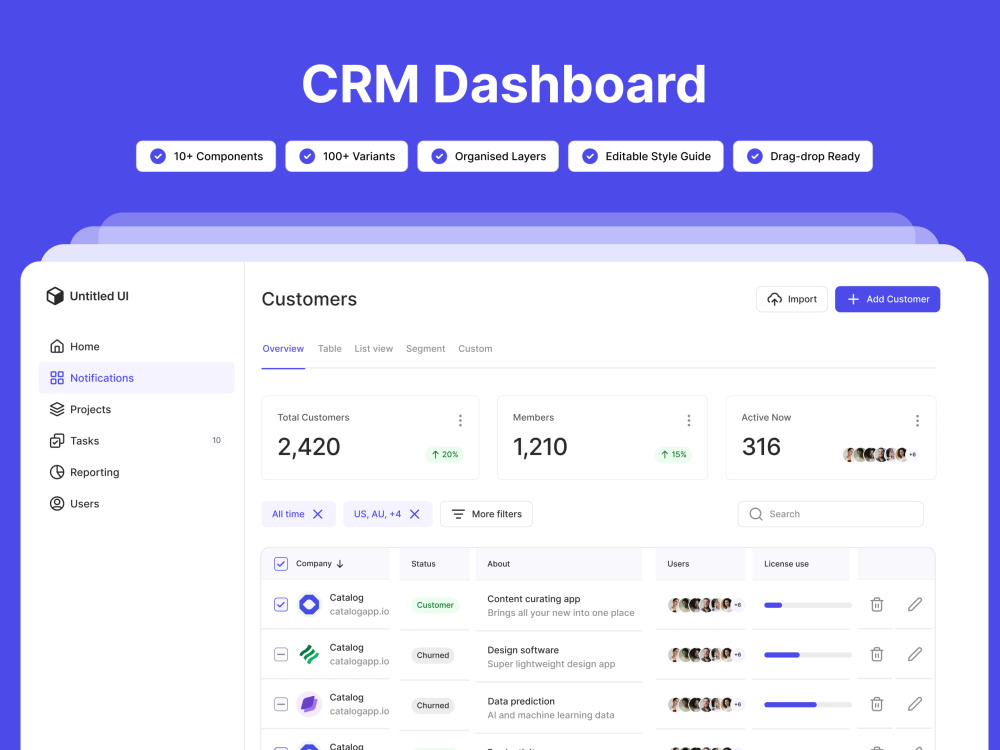The width and height of the screenshot is (1000, 750).
Task: Click the blue hexagon Catalog logo
Action: (x=309, y=605)
